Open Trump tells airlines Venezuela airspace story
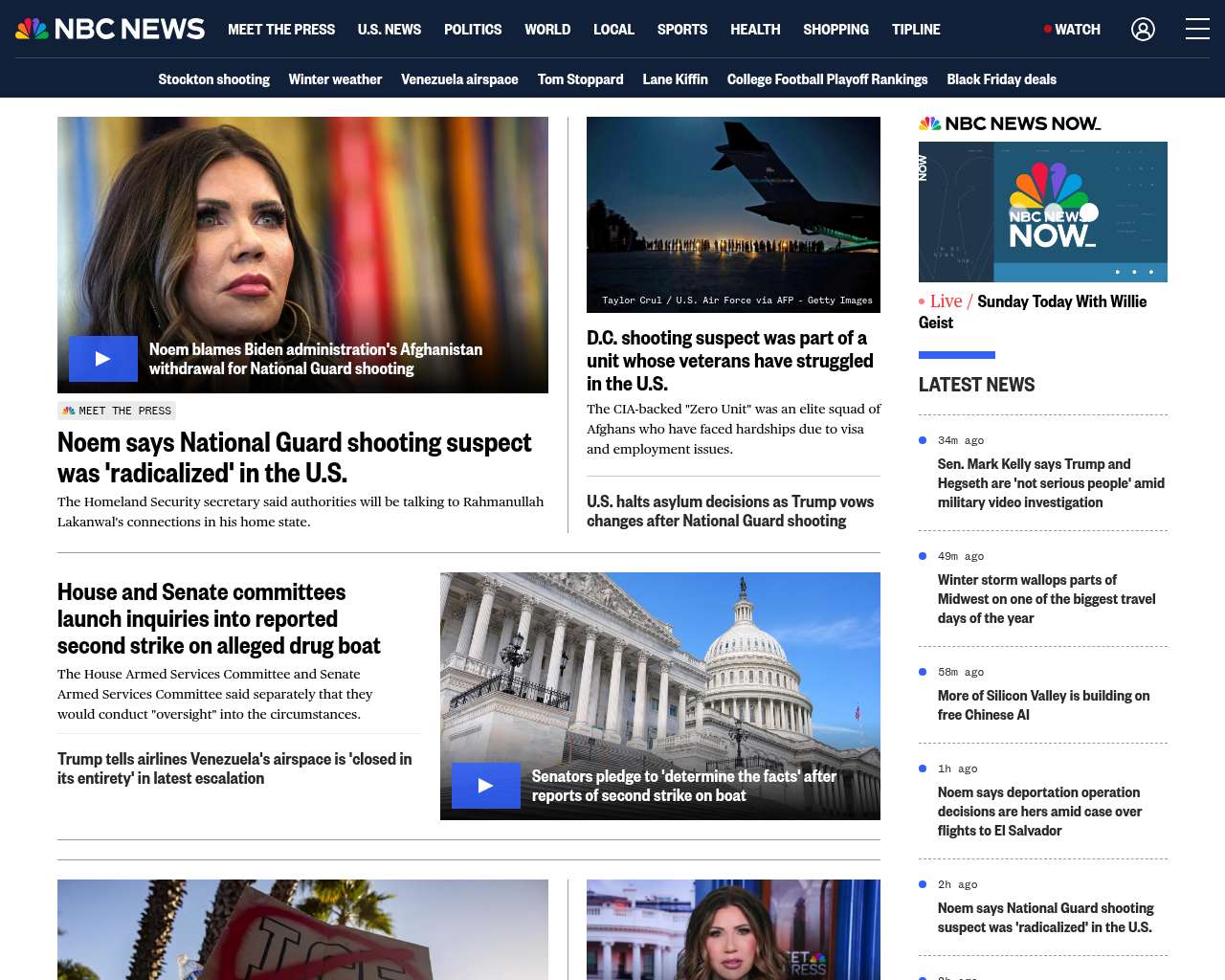The image size is (1225, 980). (234, 768)
